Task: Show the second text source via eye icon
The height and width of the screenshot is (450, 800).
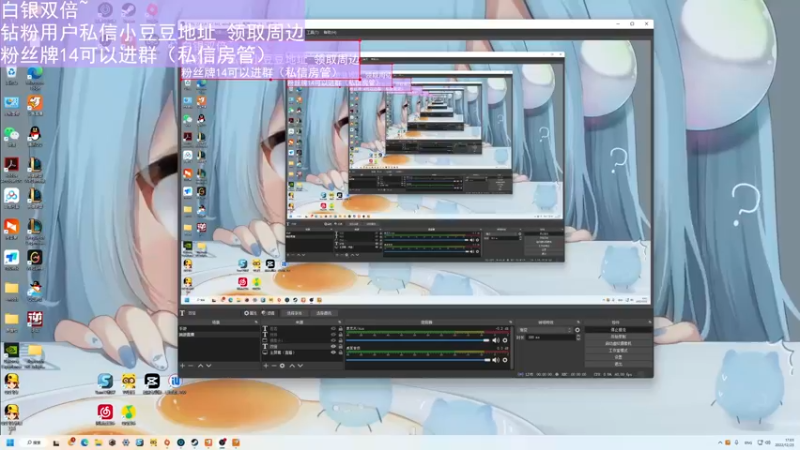Action: pos(334,334)
